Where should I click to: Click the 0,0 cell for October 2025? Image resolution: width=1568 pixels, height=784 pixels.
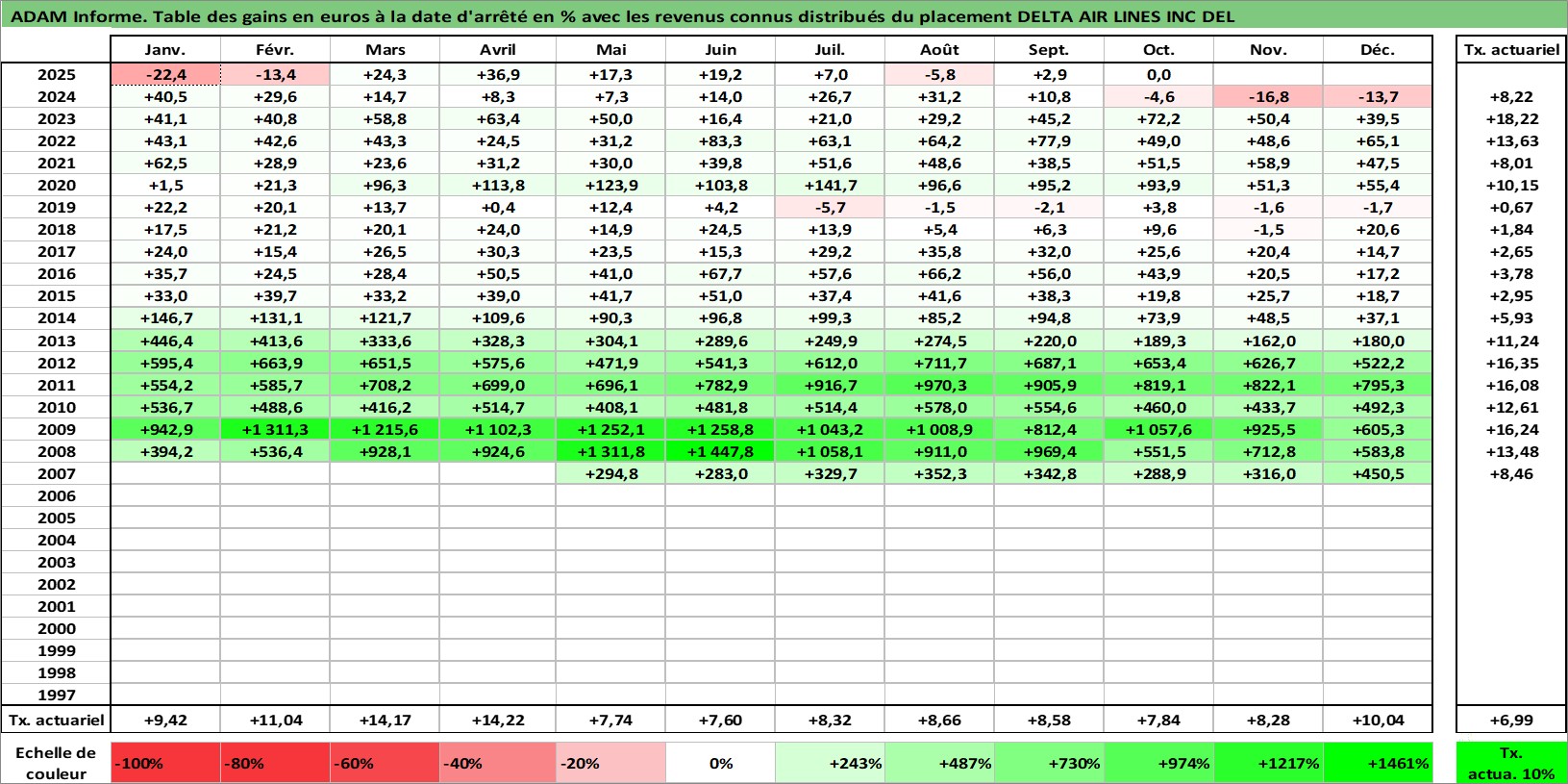(x=1158, y=75)
